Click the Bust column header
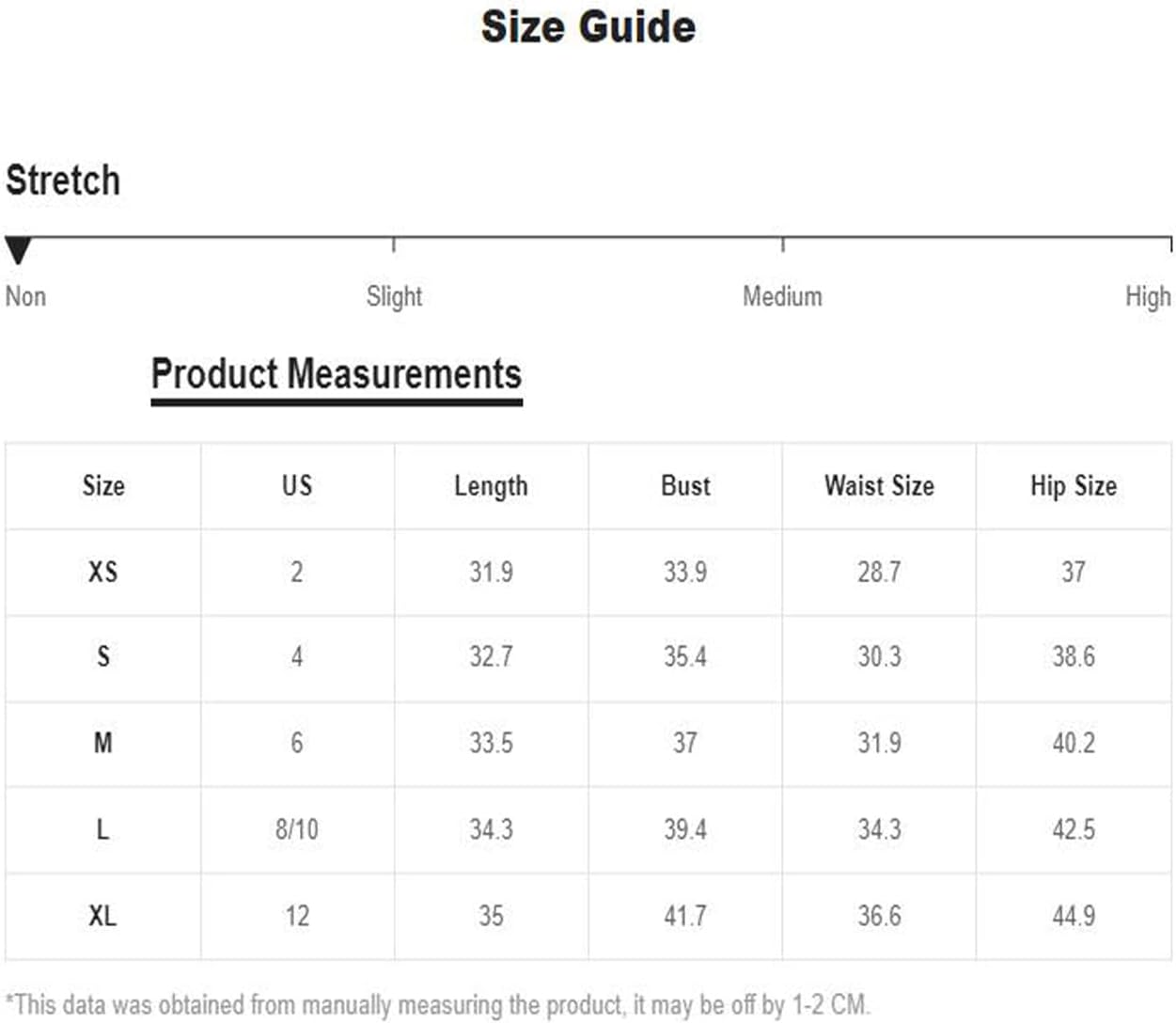This screenshot has height=1023, width=1176. [x=685, y=485]
